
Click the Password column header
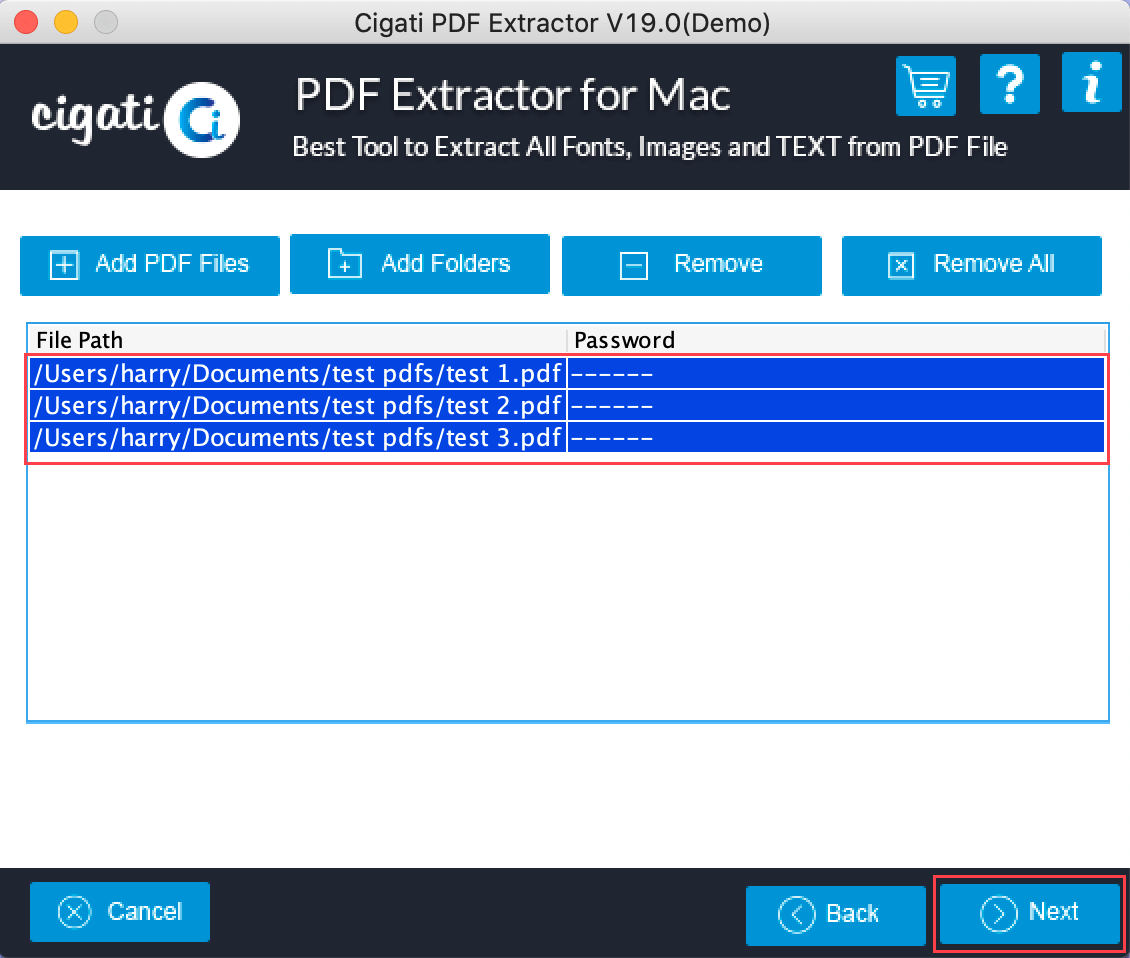point(836,340)
